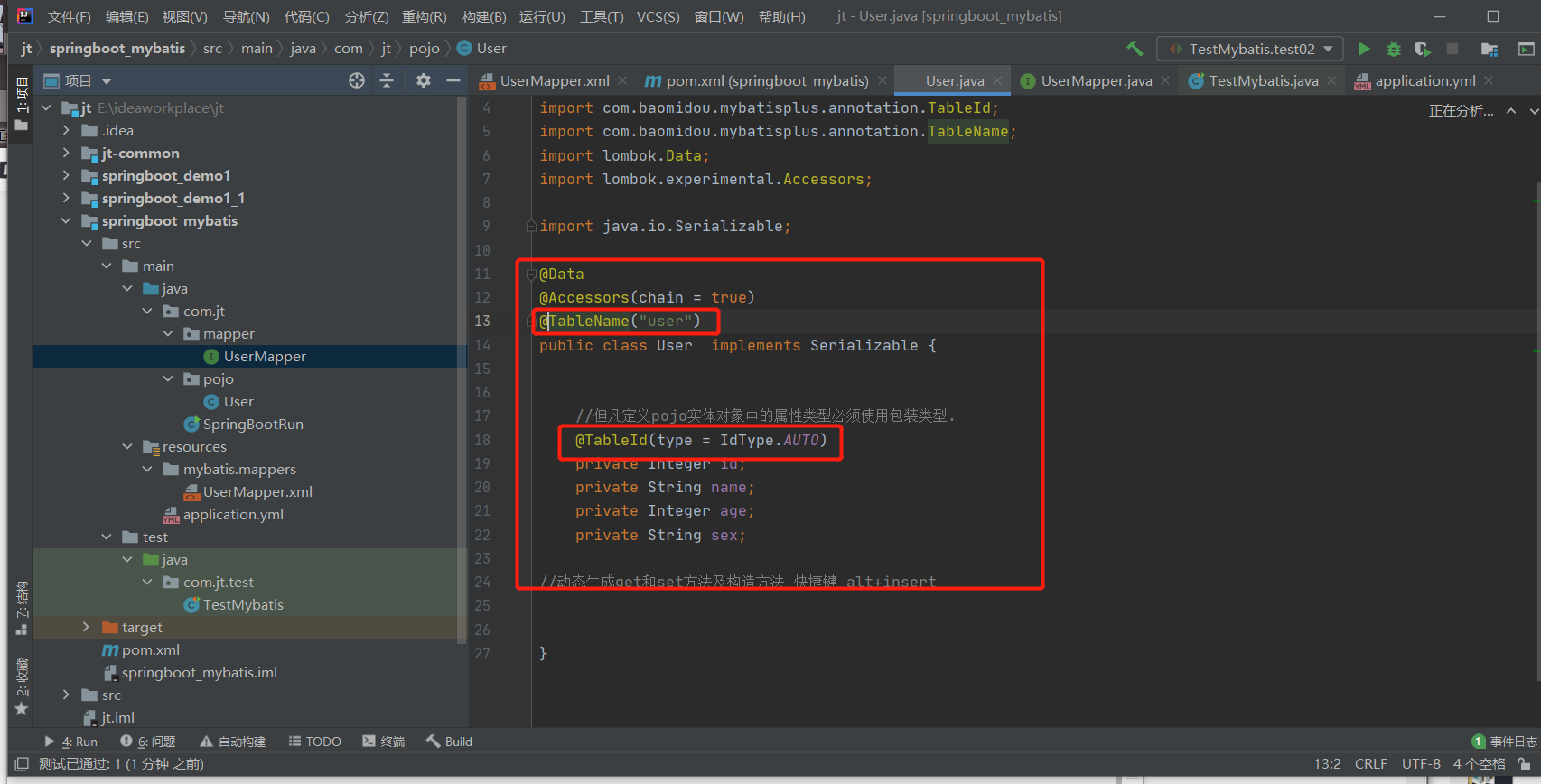
Task: Run TestMybatis.test02 with the green play icon
Action: [1364, 49]
